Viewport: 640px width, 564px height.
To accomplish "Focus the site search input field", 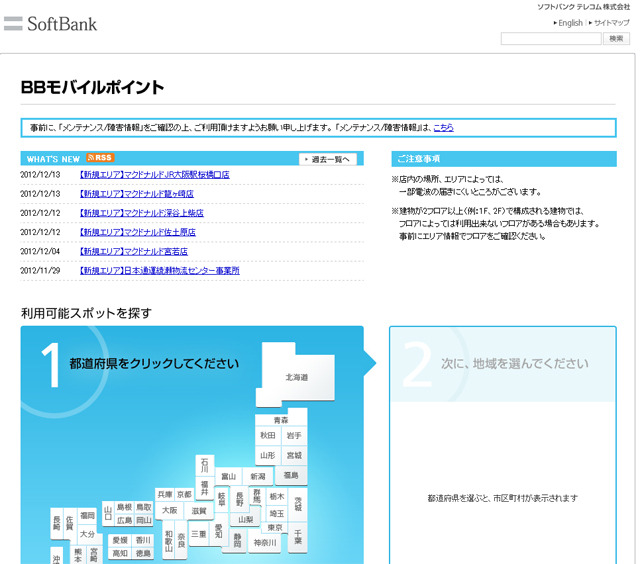I will (x=551, y=39).
